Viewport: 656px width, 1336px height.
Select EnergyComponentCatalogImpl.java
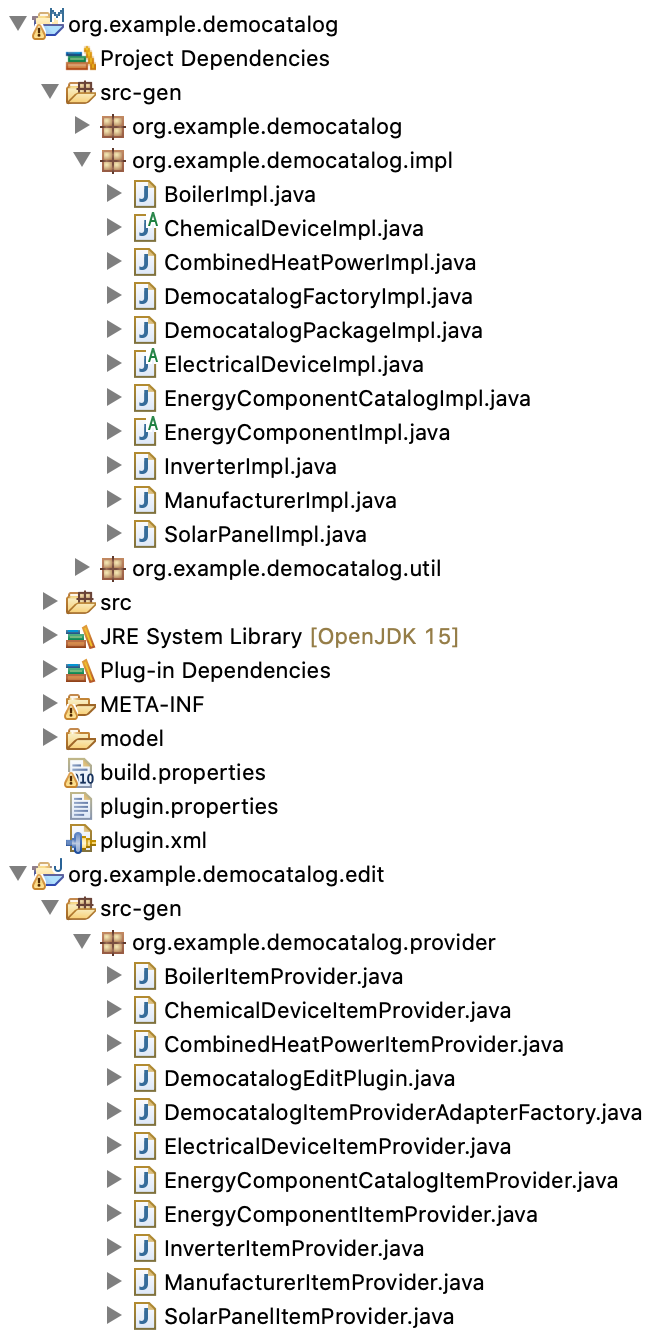point(347,398)
